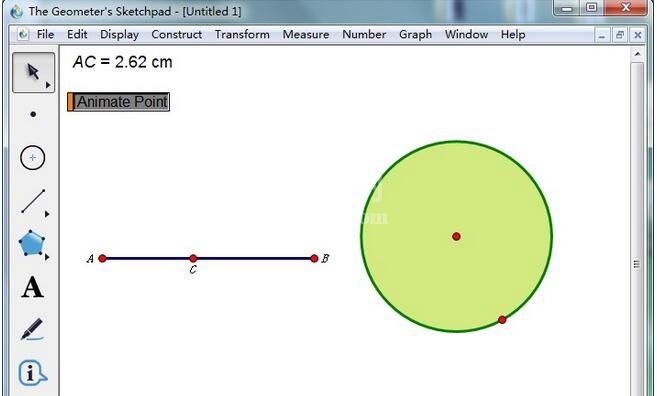The width and height of the screenshot is (657, 396).
Task: Click the Animate Point action button
Action: click(119, 102)
